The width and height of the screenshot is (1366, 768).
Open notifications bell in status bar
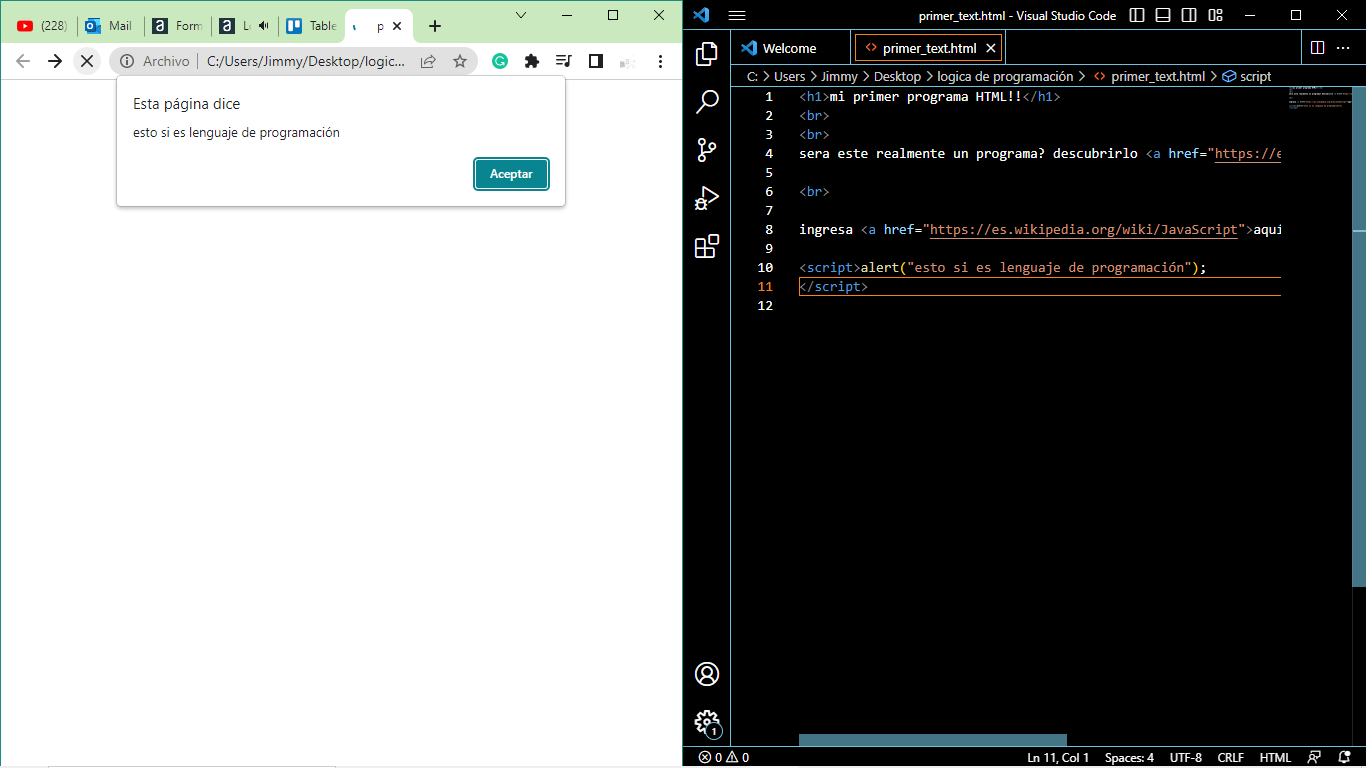tap(1344, 758)
